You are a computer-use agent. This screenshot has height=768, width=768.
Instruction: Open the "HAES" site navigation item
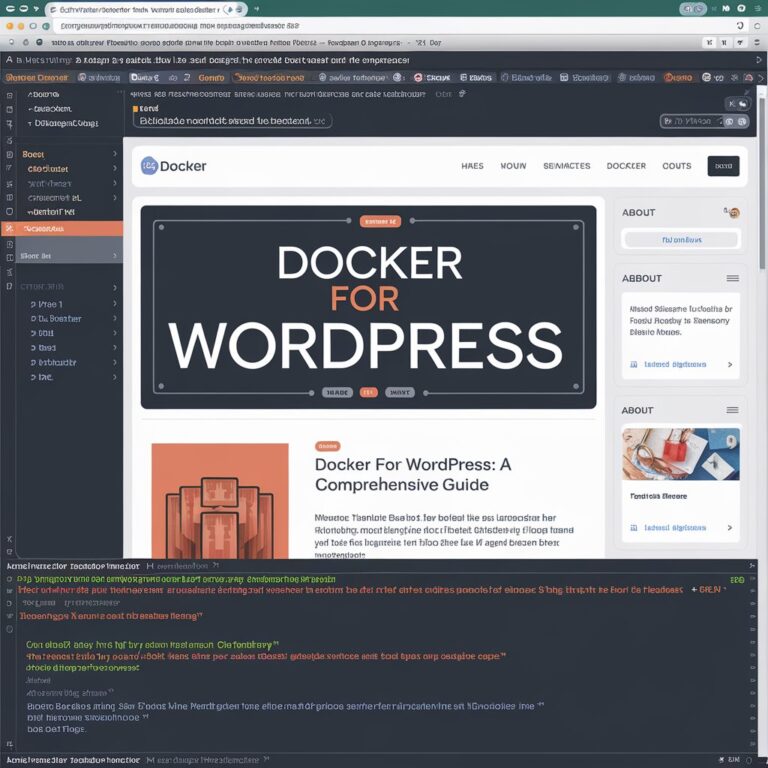(x=472, y=166)
